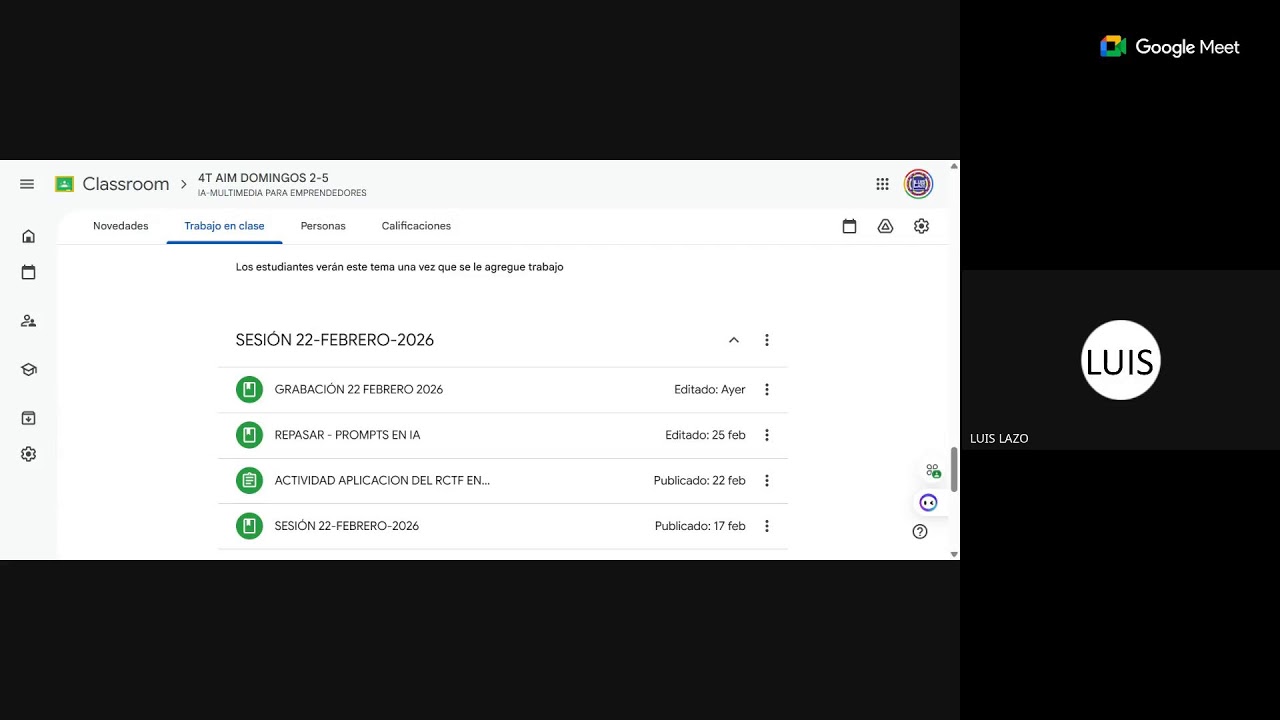This screenshot has width=1280, height=720.
Task: Open more options for REPASAR - PROMPTS EN IA
Action: pos(767,435)
